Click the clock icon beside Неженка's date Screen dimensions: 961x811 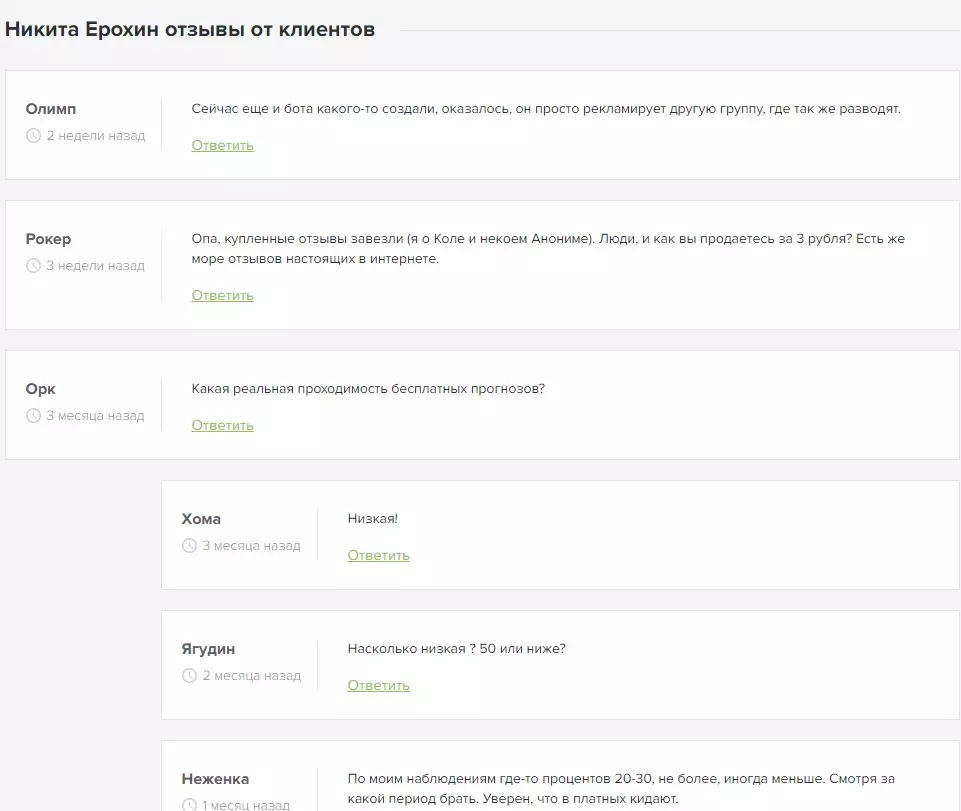[x=189, y=805]
